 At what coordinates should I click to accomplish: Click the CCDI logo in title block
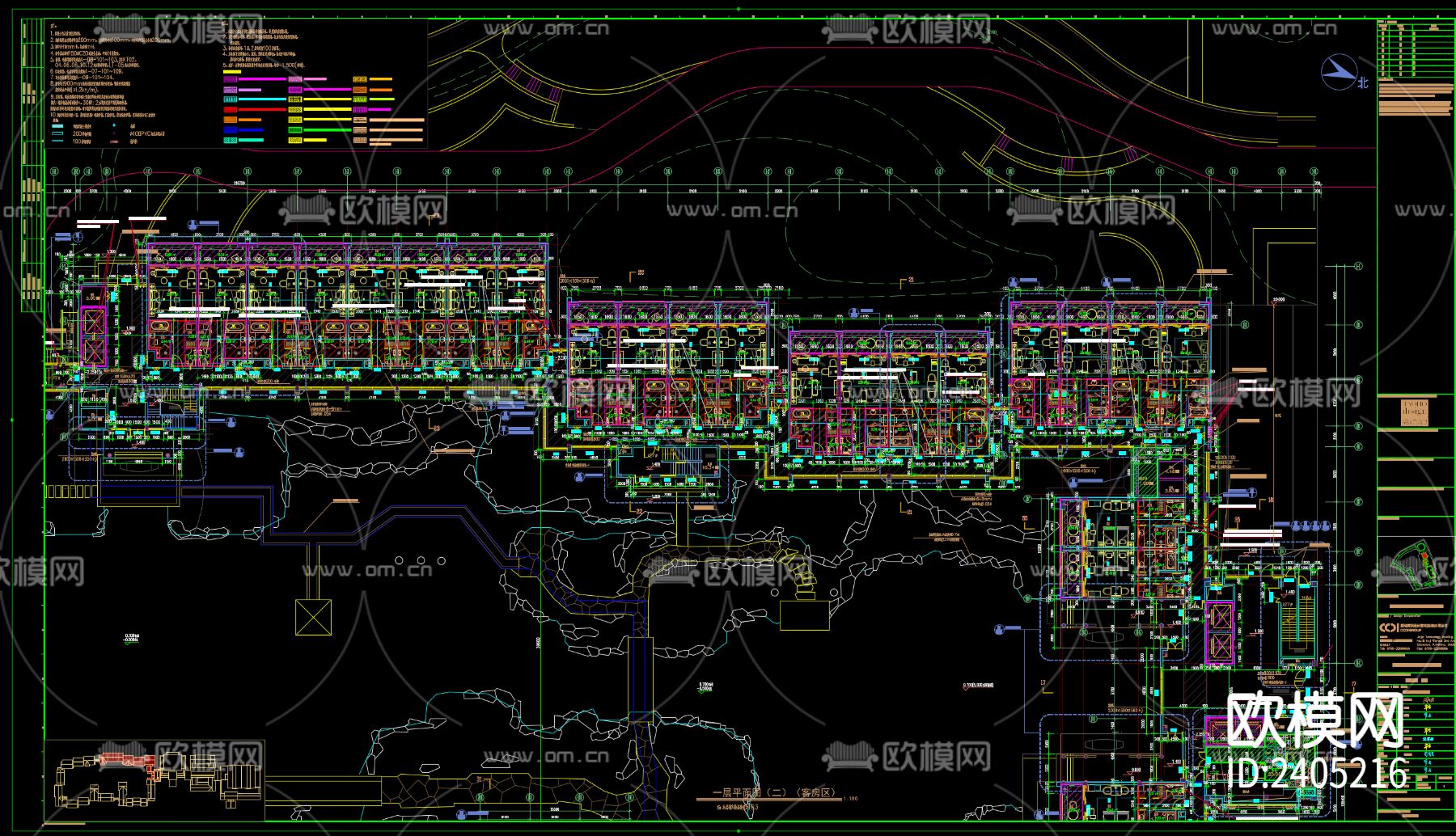click(x=1388, y=627)
